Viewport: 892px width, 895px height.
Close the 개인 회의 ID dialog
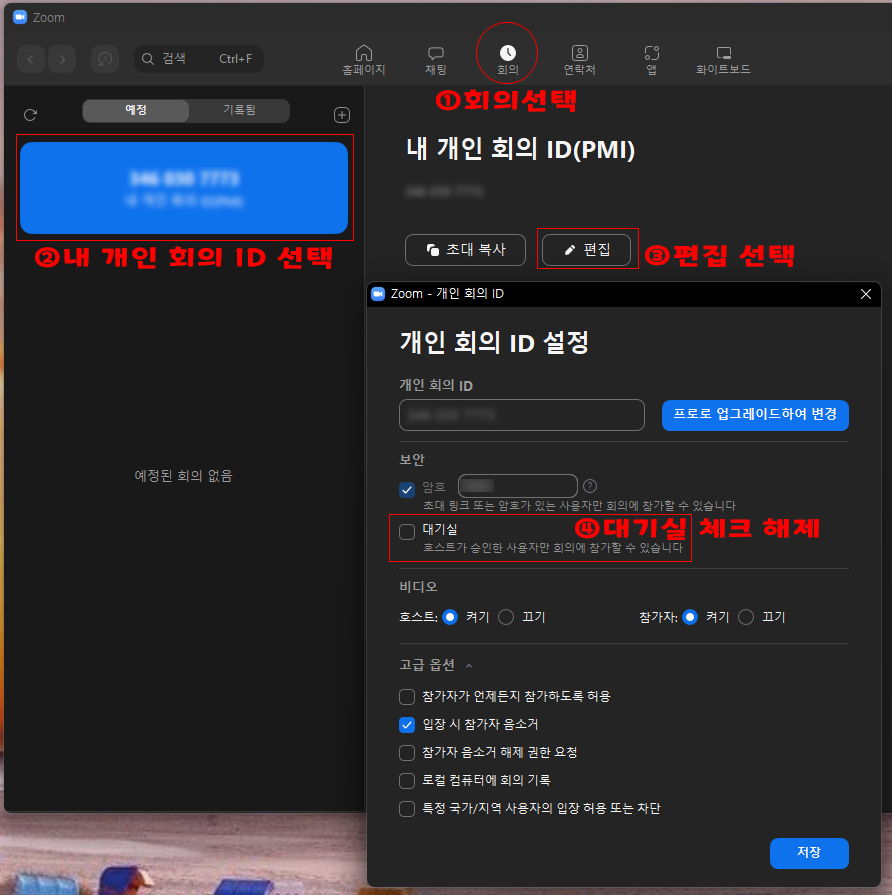[x=866, y=294]
